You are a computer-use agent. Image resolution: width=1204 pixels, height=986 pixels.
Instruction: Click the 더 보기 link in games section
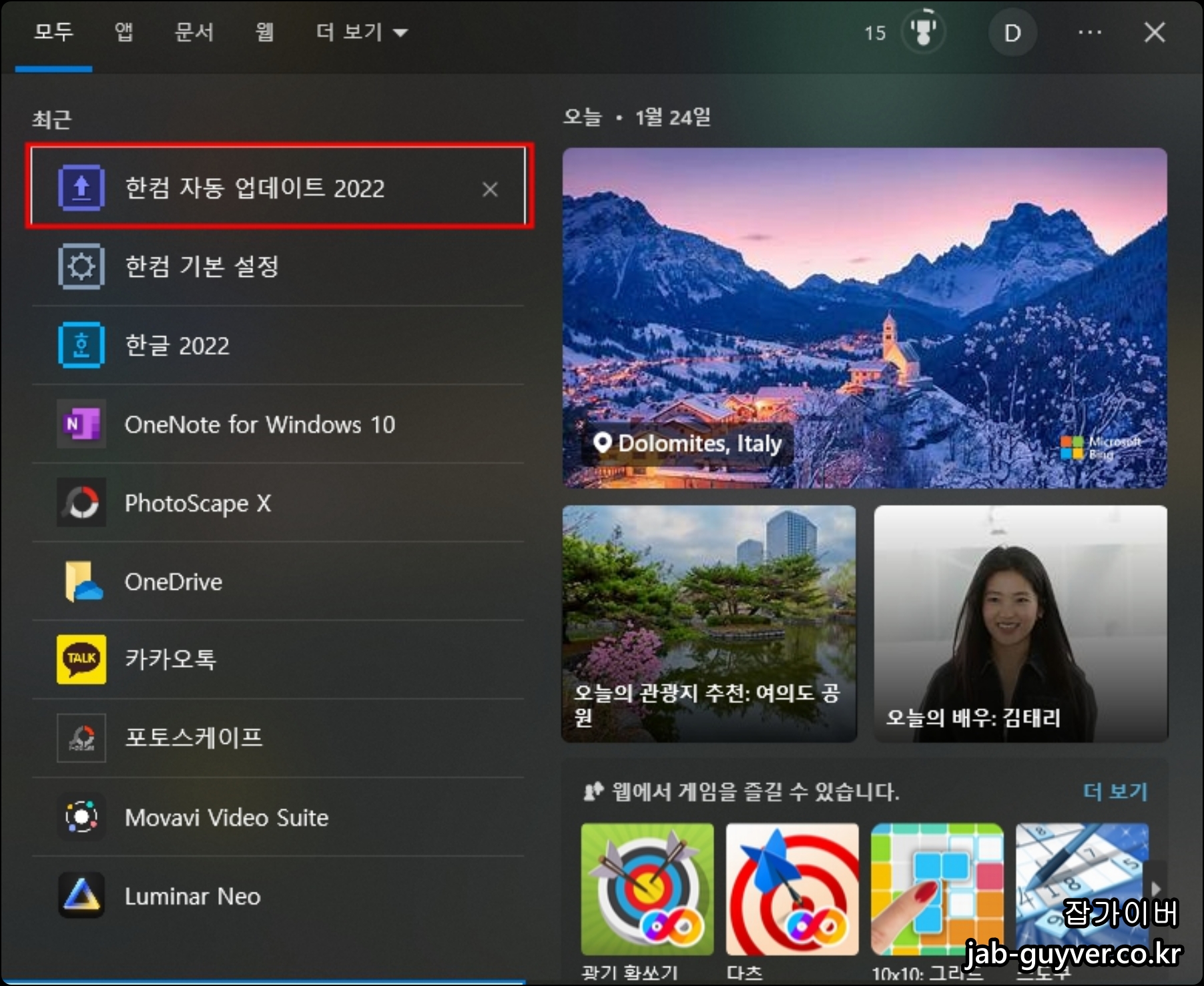coord(1115,792)
